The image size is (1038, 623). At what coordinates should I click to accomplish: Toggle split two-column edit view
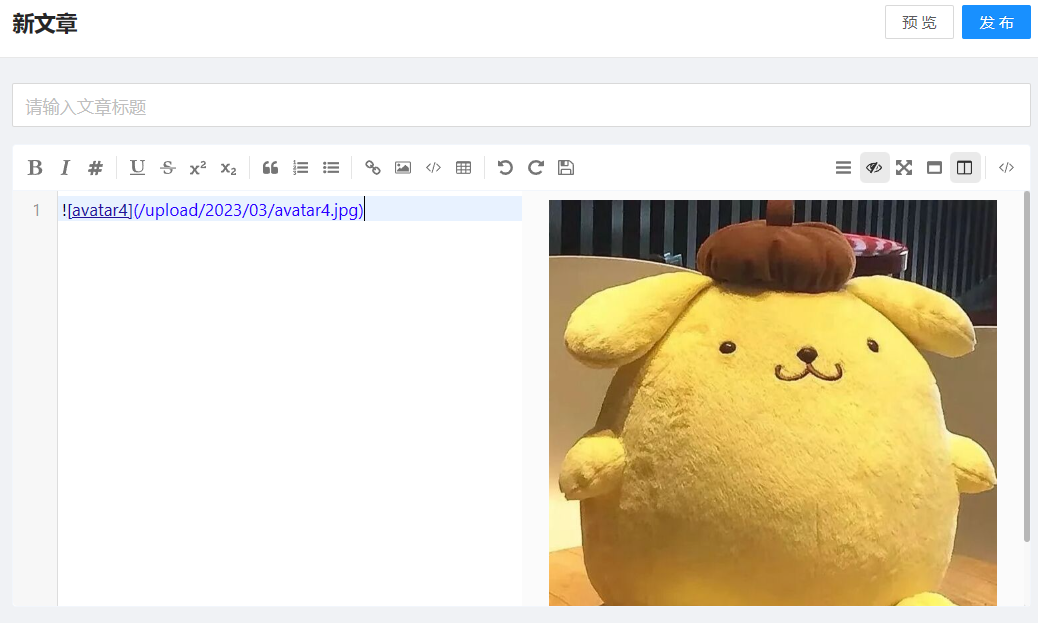(x=965, y=168)
